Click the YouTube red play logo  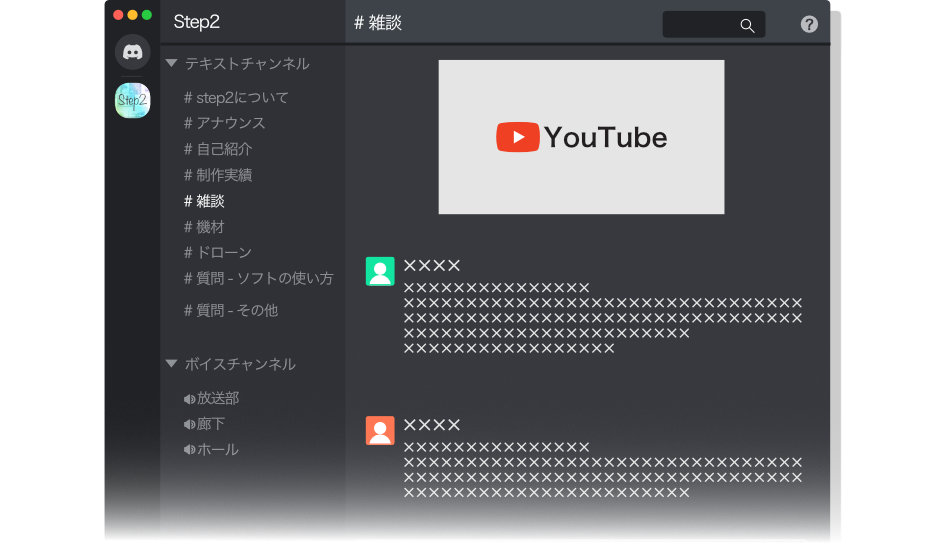(518, 137)
